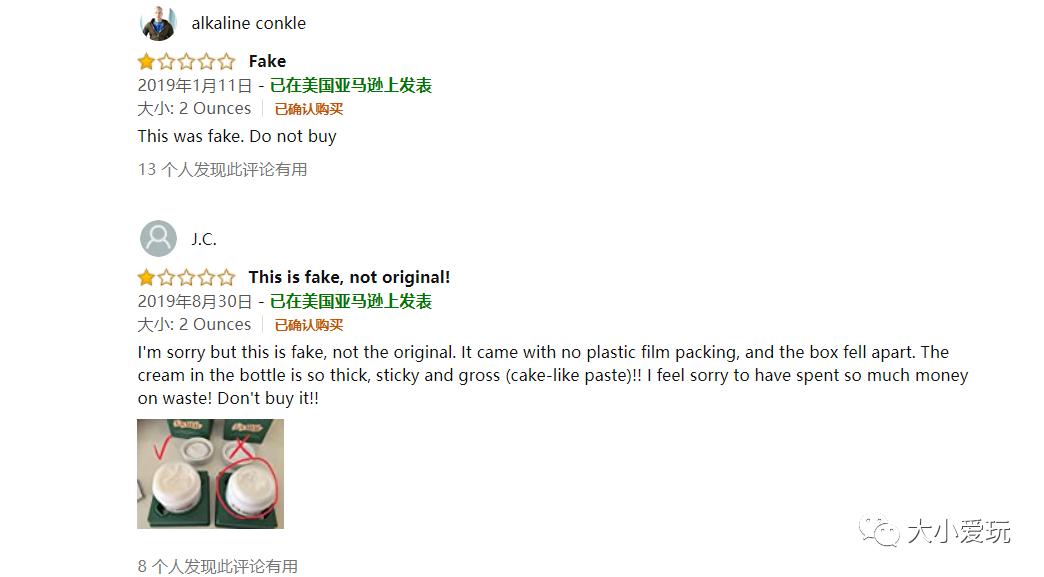Click the gray J.C. default avatar
This screenshot has height=577, width=1044.
158,239
